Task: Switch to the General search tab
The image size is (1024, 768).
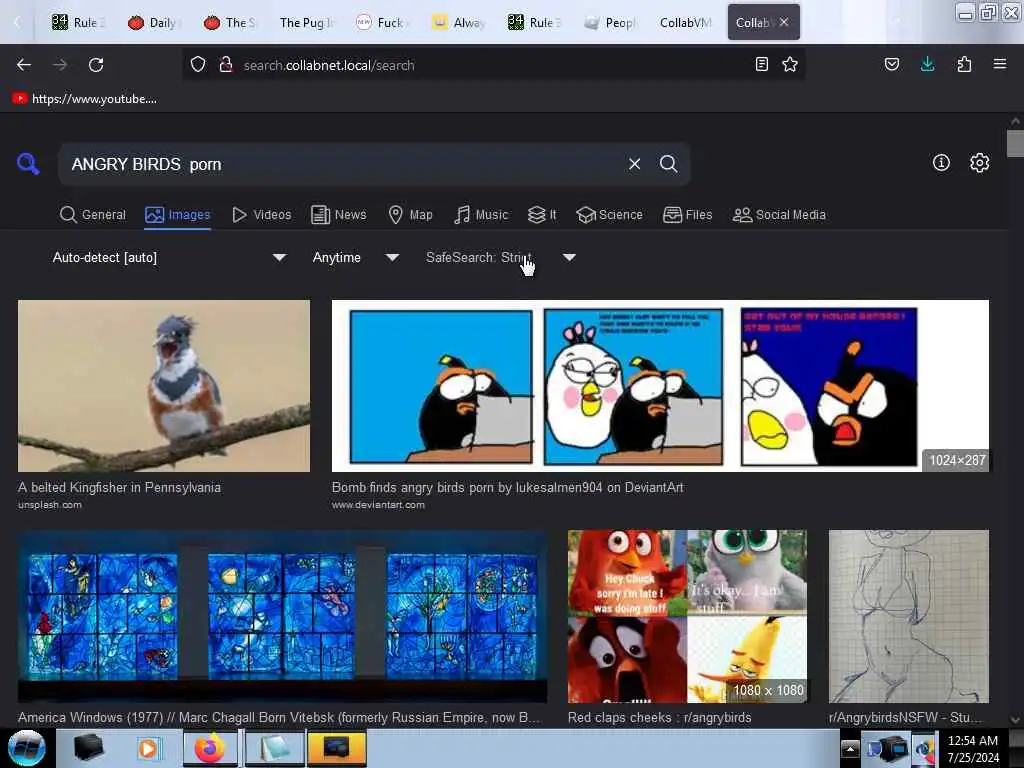Action: click(93, 215)
